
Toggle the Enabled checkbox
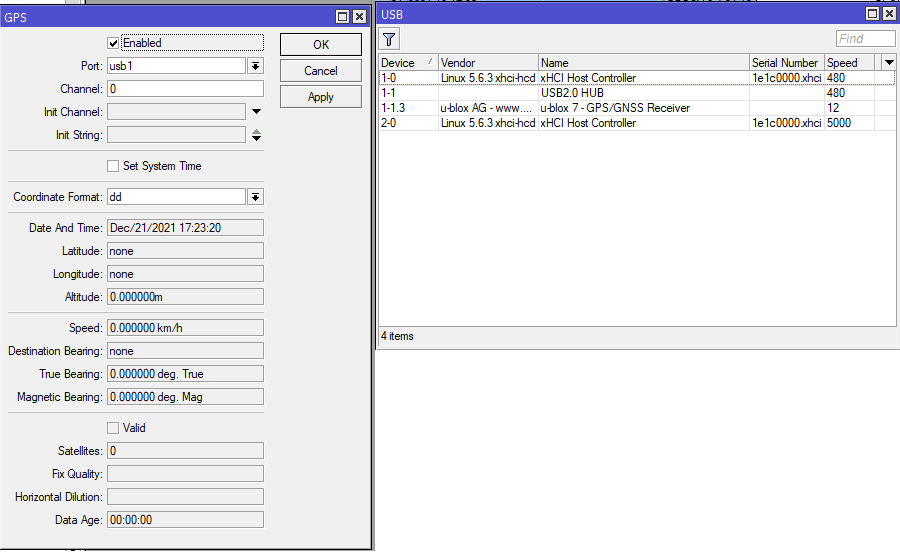[x=113, y=43]
